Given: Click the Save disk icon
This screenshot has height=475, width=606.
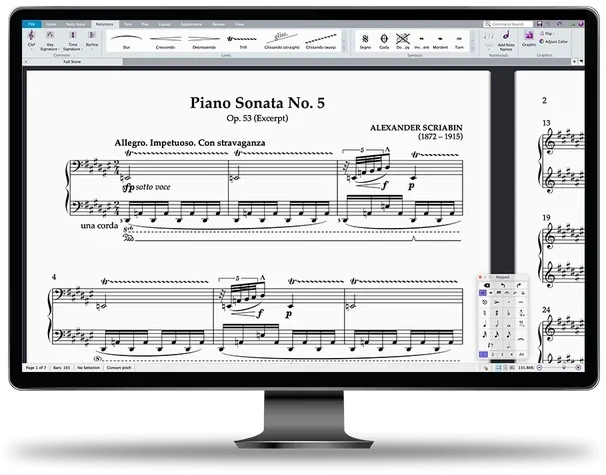Looking at the screenshot, I should 540,24.
